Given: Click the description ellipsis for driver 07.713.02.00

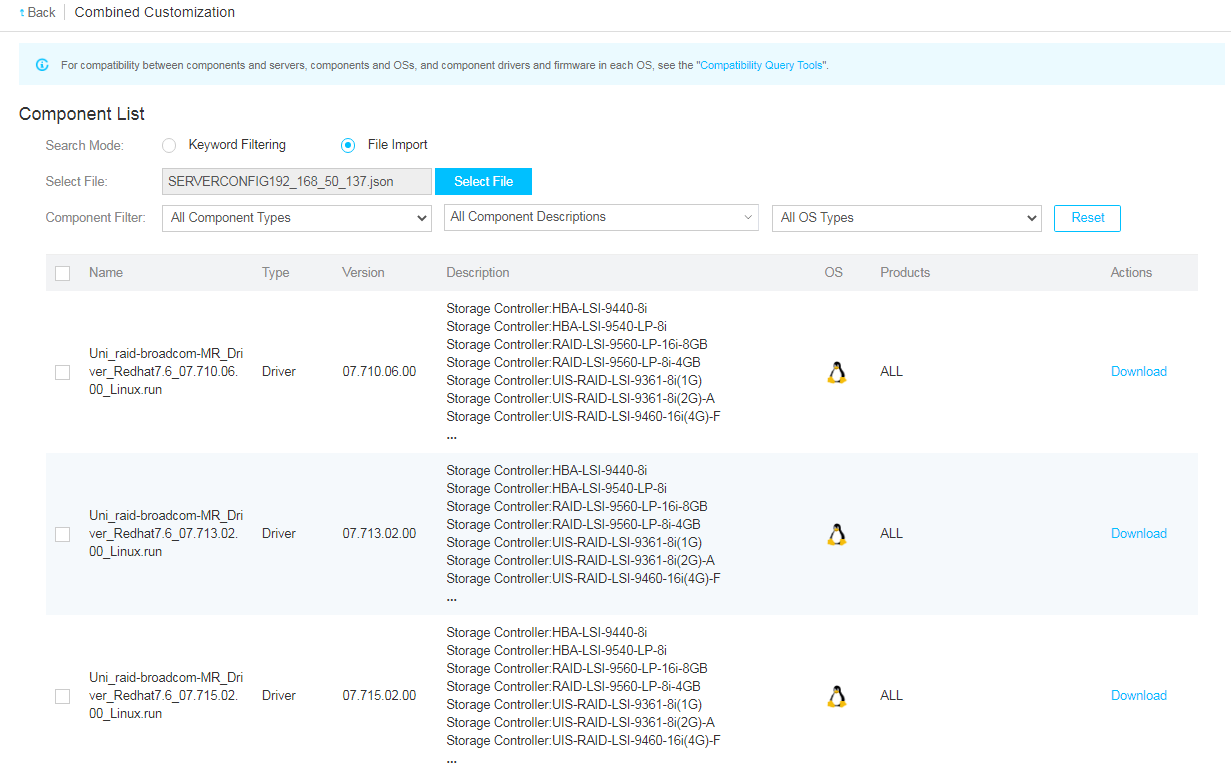Looking at the screenshot, I should pos(452,598).
